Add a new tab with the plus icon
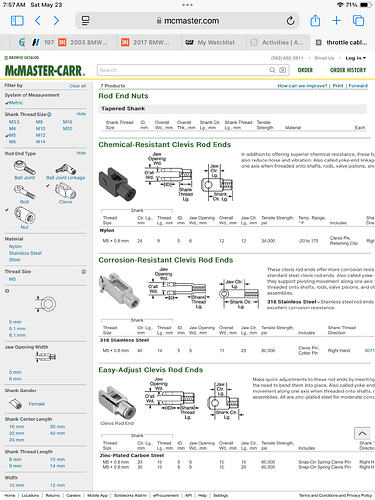The image size is (375, 500). click(x=337, y=21)
